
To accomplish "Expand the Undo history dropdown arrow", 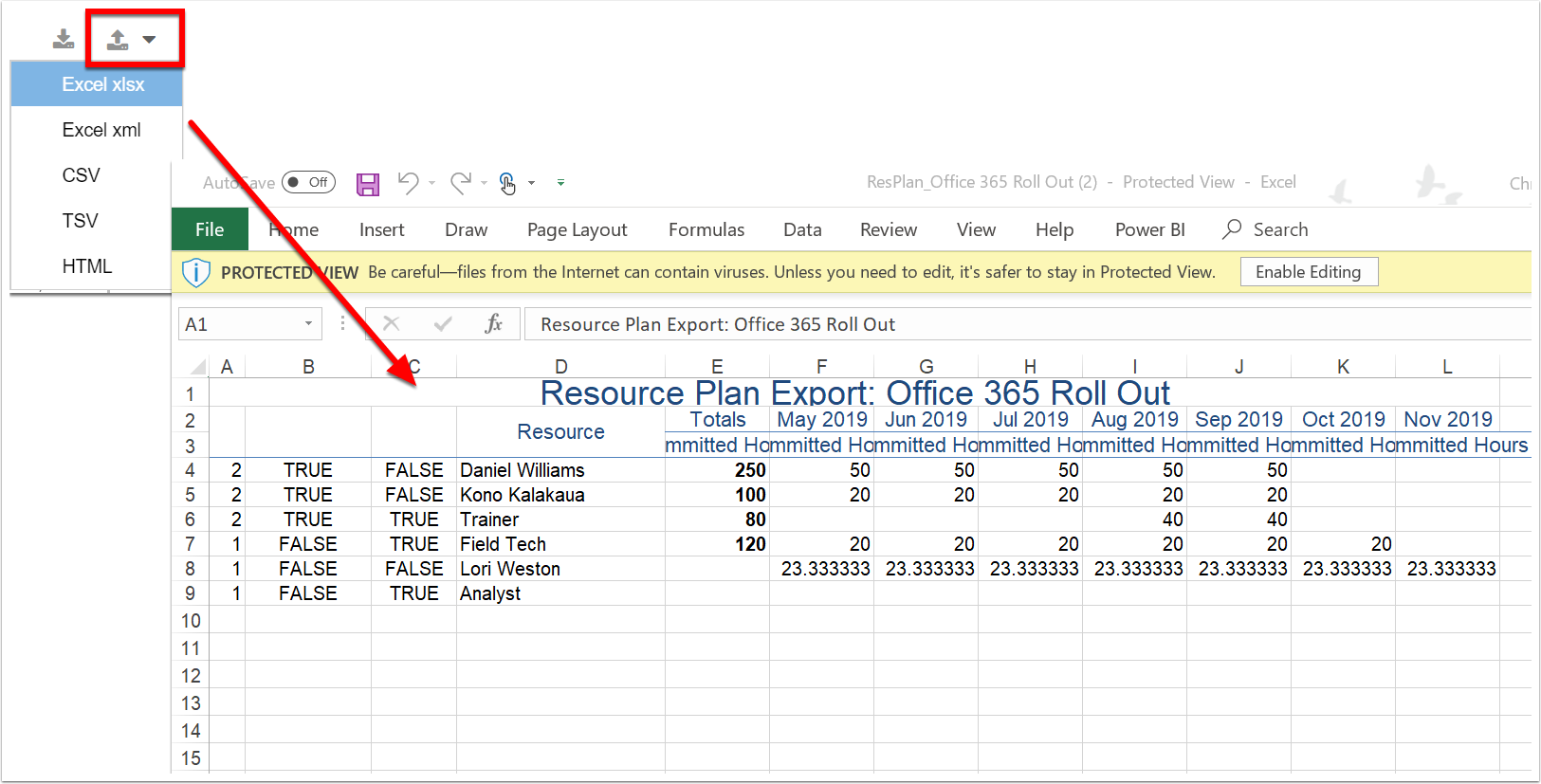I will pyautogui.click(x=431, y=183).
